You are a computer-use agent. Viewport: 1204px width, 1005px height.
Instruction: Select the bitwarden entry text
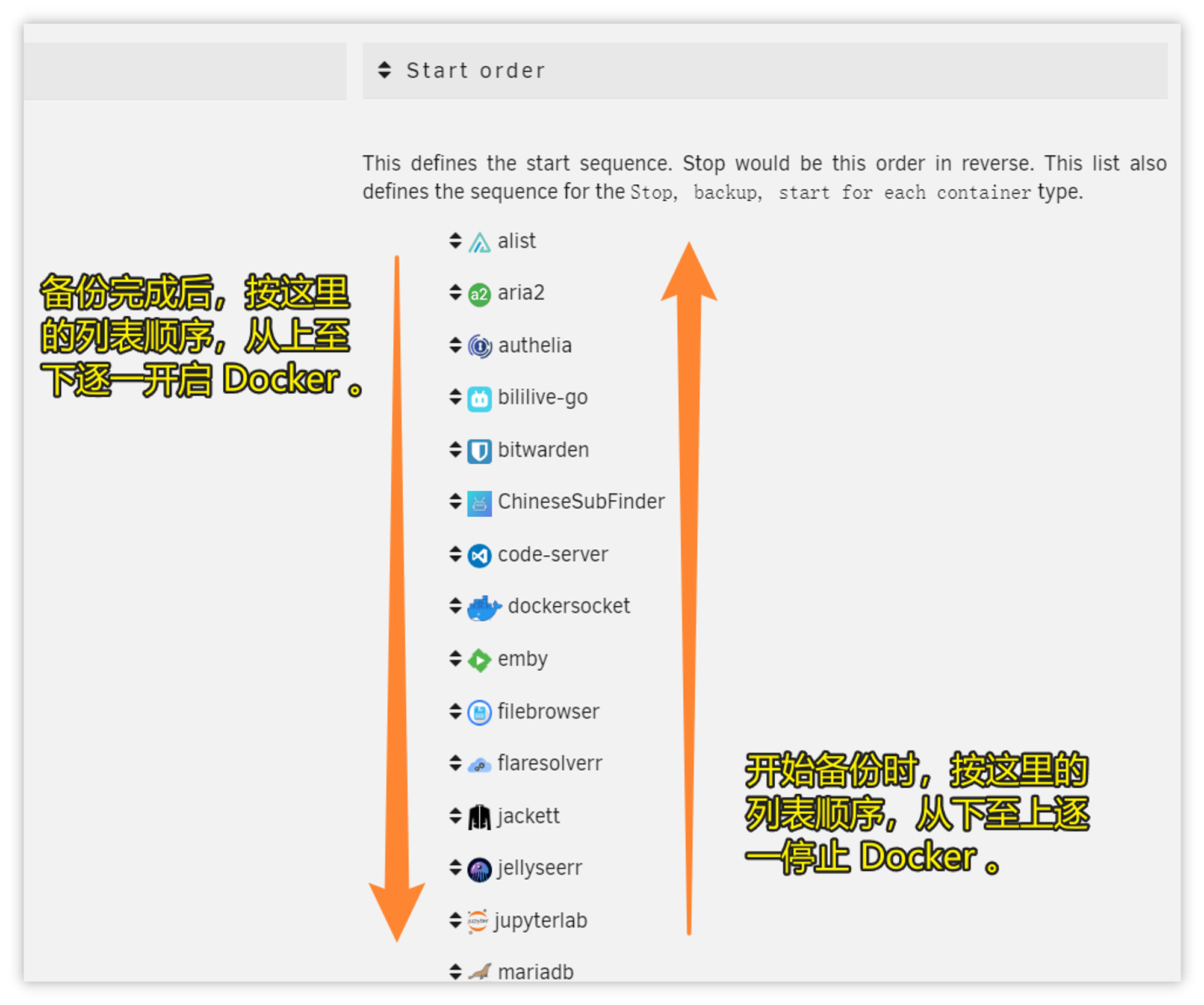(x=543, y=450)
